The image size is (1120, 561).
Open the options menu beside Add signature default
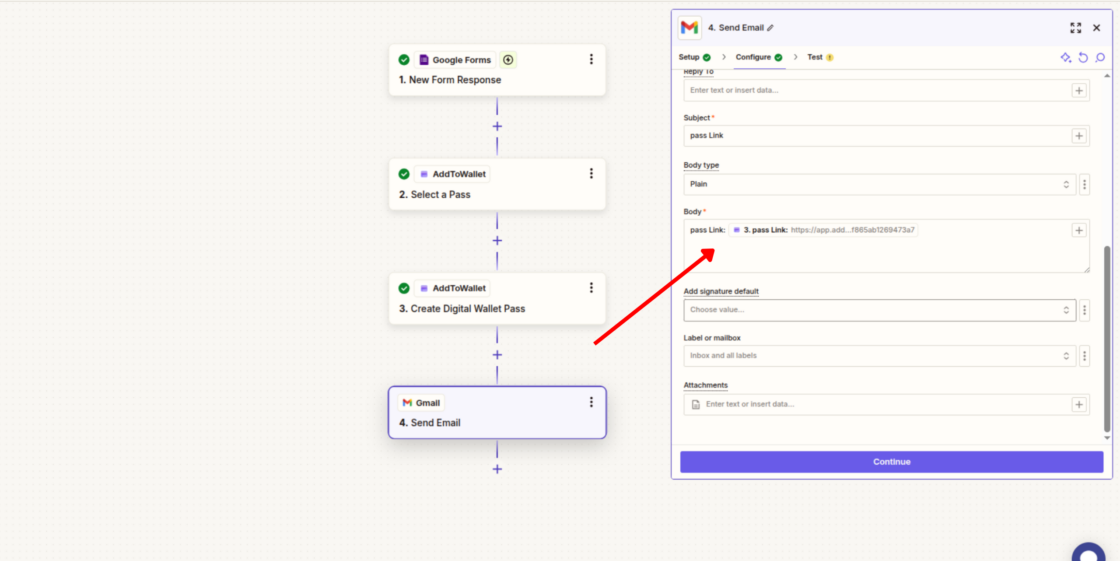tap(1084, 310)
